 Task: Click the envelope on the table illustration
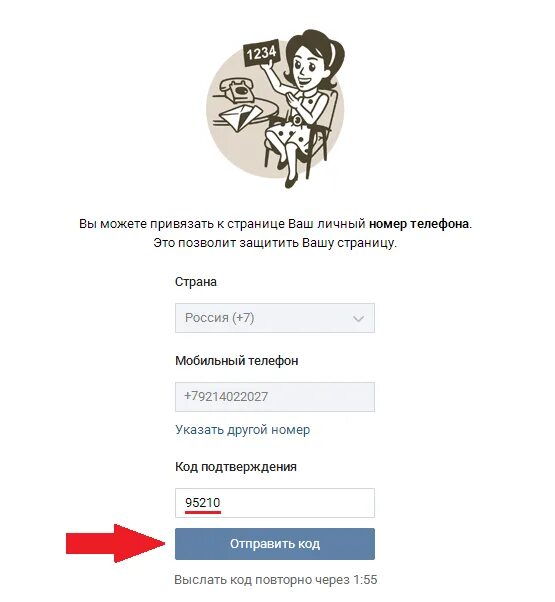[240, 116]
